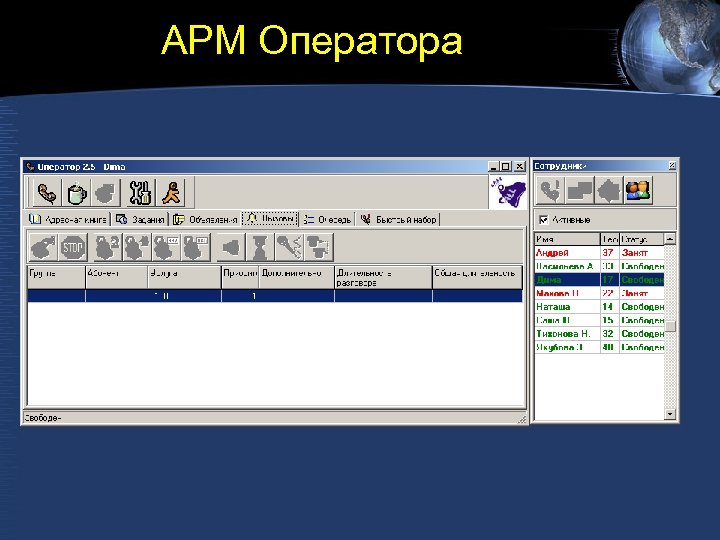Click the Абонент column header
The width and height of the screenshot is (720, 540).
pos(117,277)
